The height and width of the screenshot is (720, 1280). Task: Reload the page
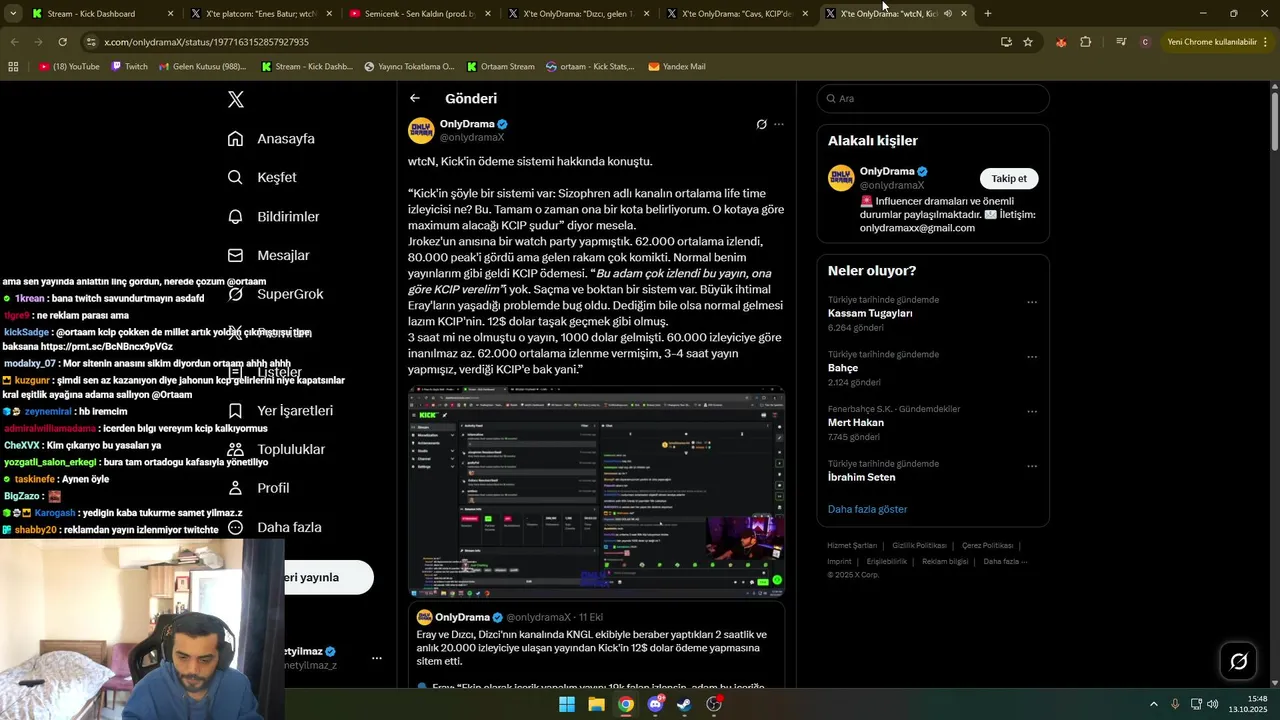click(63, 42)
